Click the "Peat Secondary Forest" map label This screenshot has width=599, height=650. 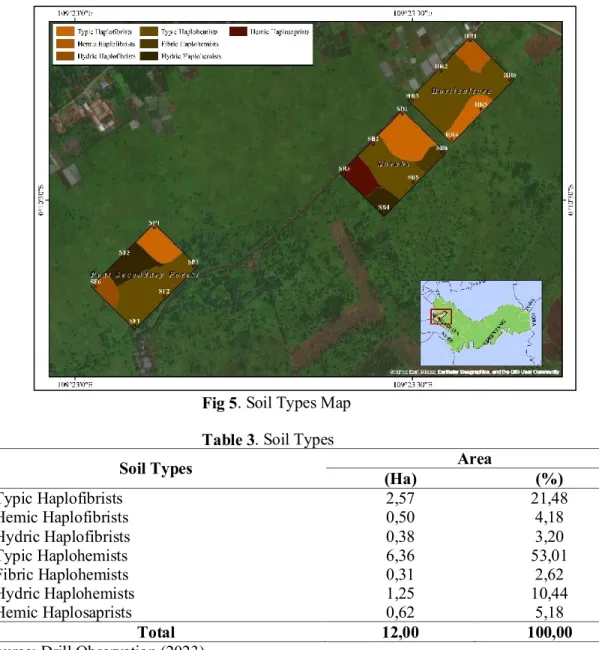click(145, 275)
